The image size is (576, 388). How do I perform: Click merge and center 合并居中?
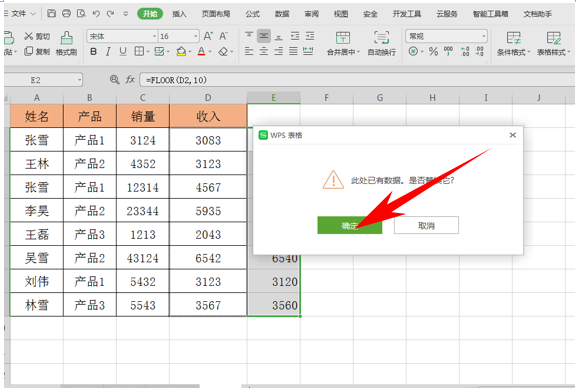(x=343, y=43)
